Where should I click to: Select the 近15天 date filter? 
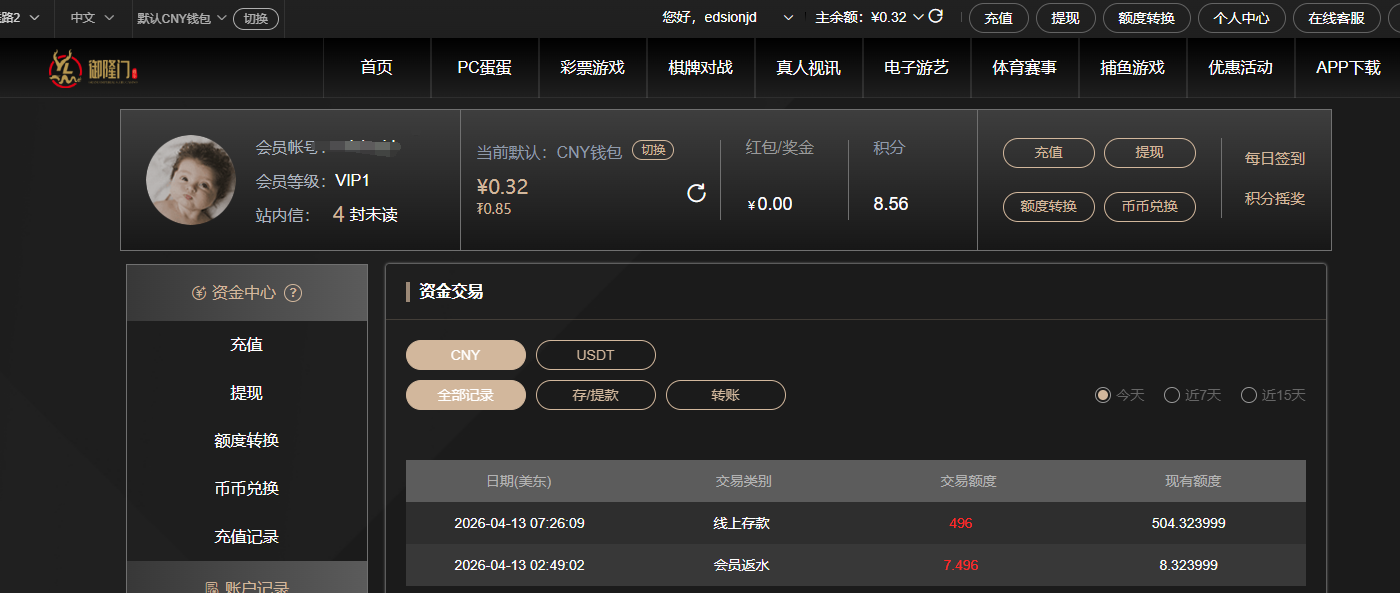pyautogui.click(x=1249, y=395)
